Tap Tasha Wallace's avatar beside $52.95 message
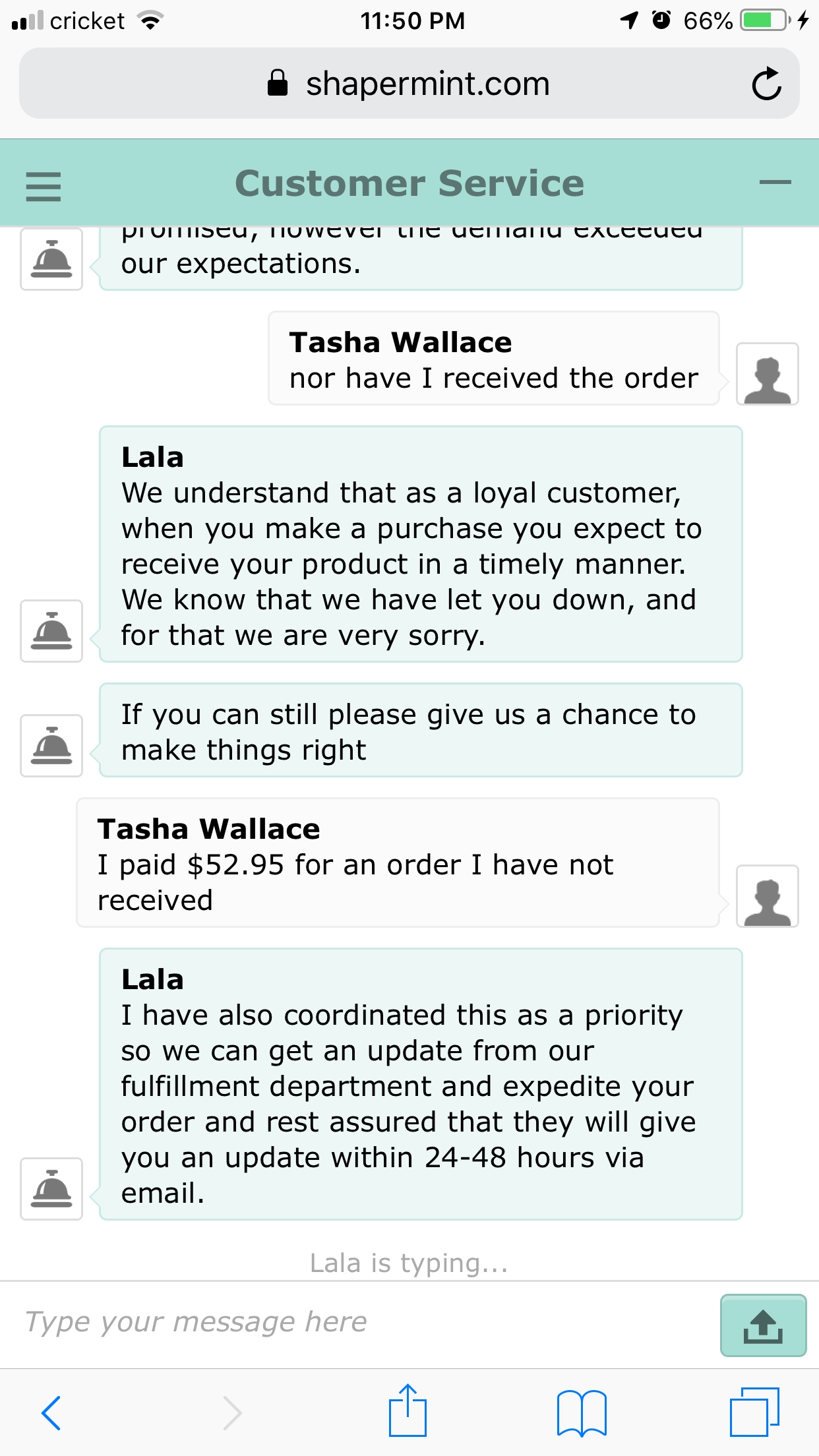Image resolution: width=819 pixels, height=1456 pixels. [x=767, y=897]
